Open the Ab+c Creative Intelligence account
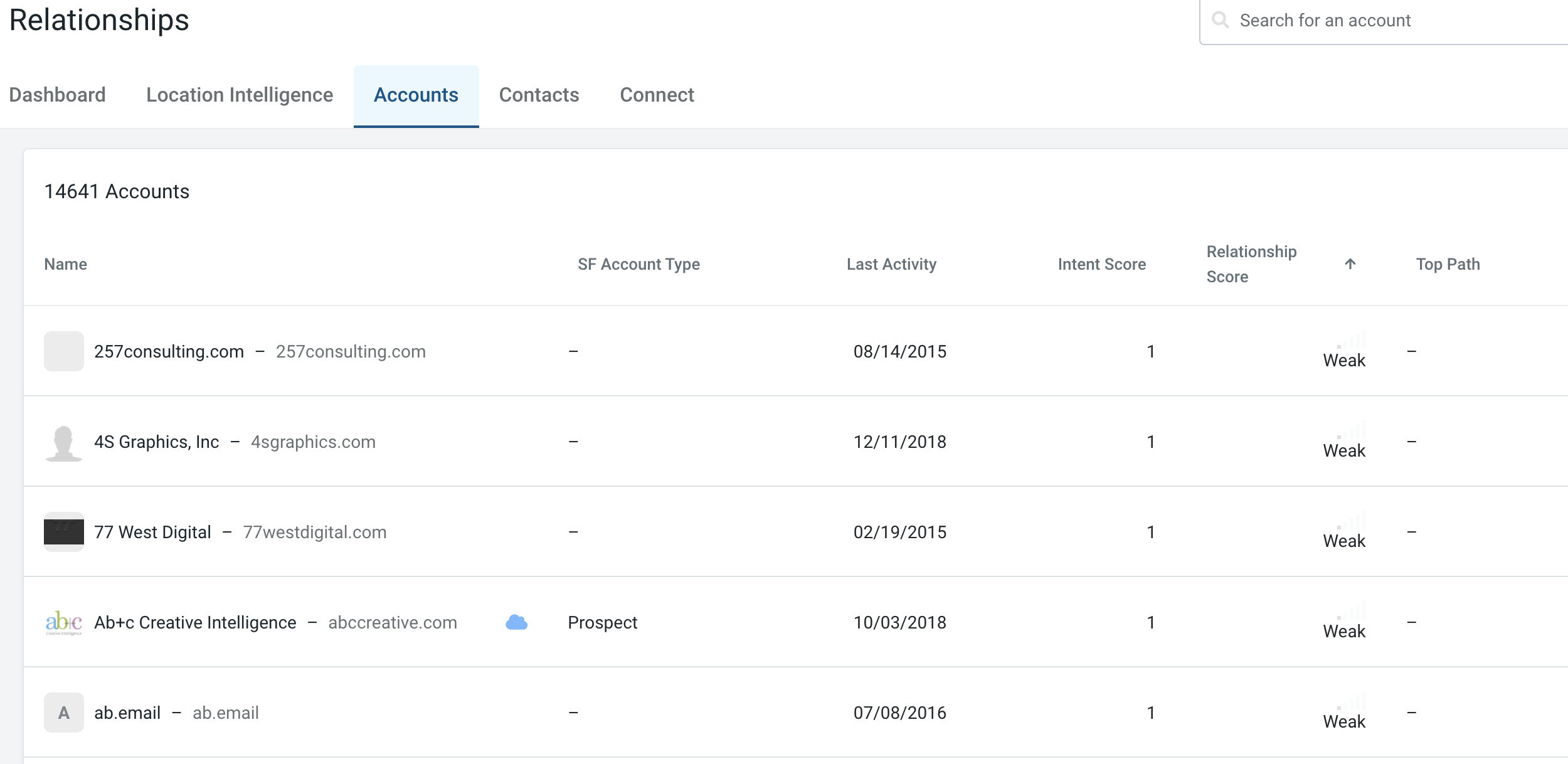Image resolution: width=1568 pixels, height=764 pixels. click(195, 623)
